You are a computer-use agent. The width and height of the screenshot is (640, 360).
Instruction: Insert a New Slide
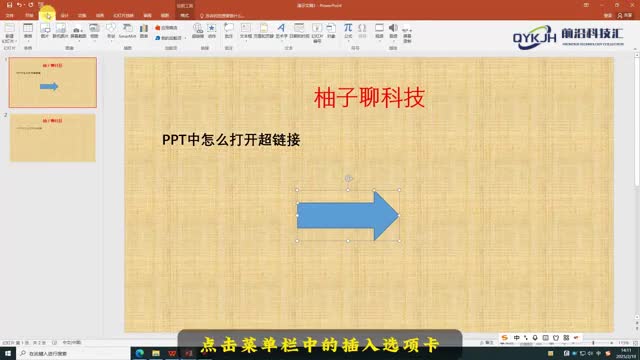[x=9, y=32]
